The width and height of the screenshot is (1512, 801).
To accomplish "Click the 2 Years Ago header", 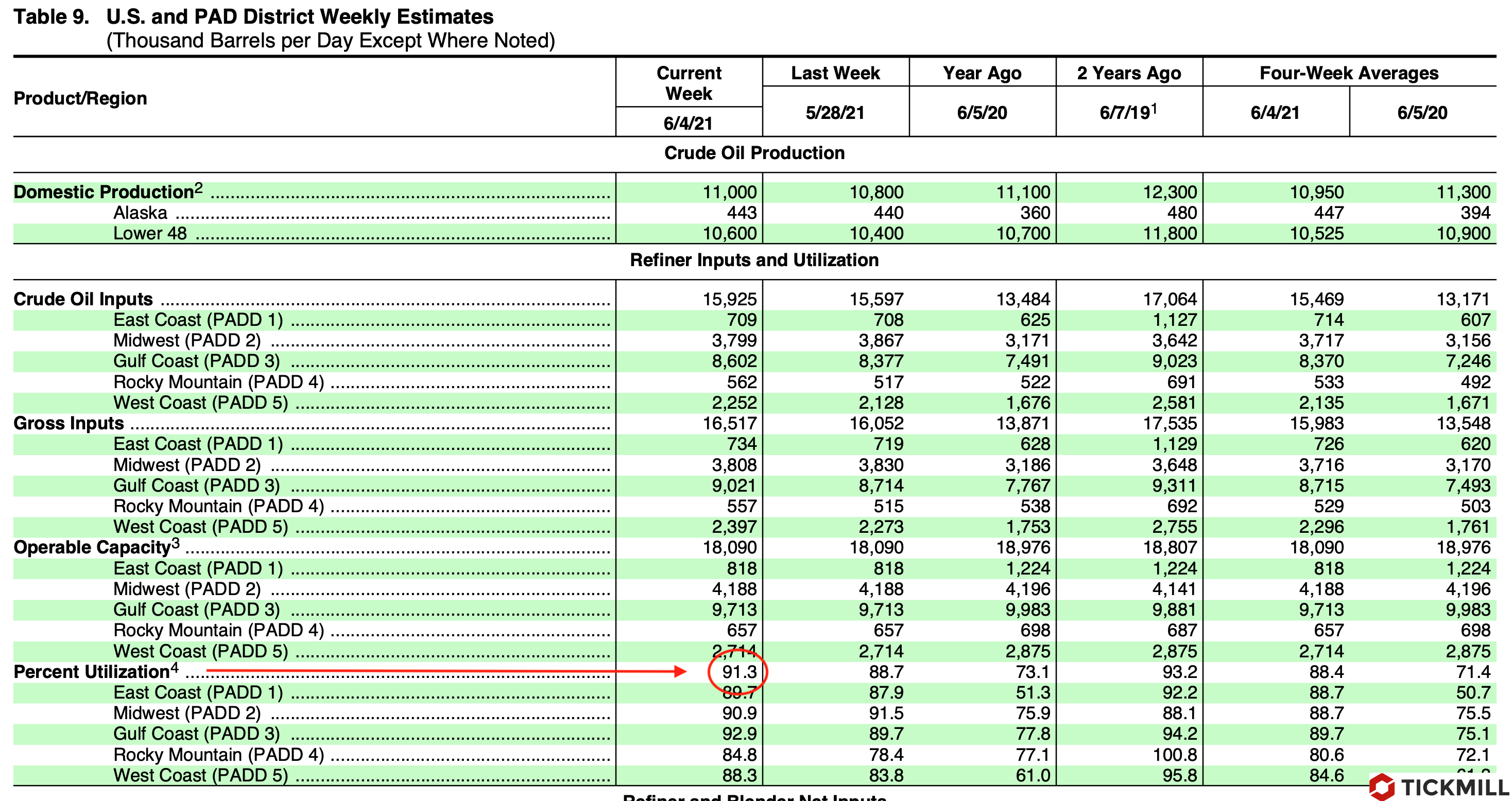I will 1129,73.
